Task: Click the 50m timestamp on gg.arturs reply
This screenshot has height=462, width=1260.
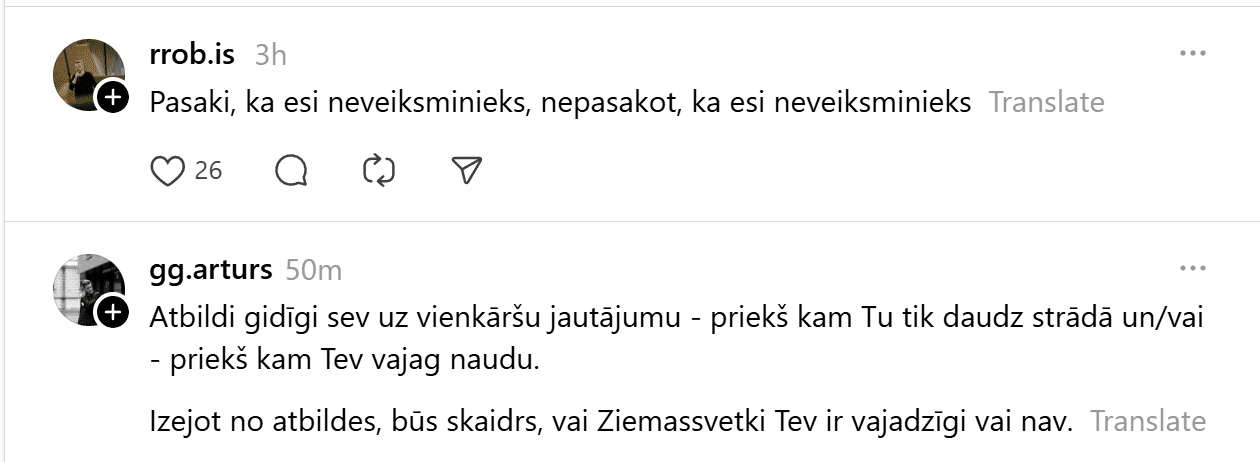Action: pos(313,269)
